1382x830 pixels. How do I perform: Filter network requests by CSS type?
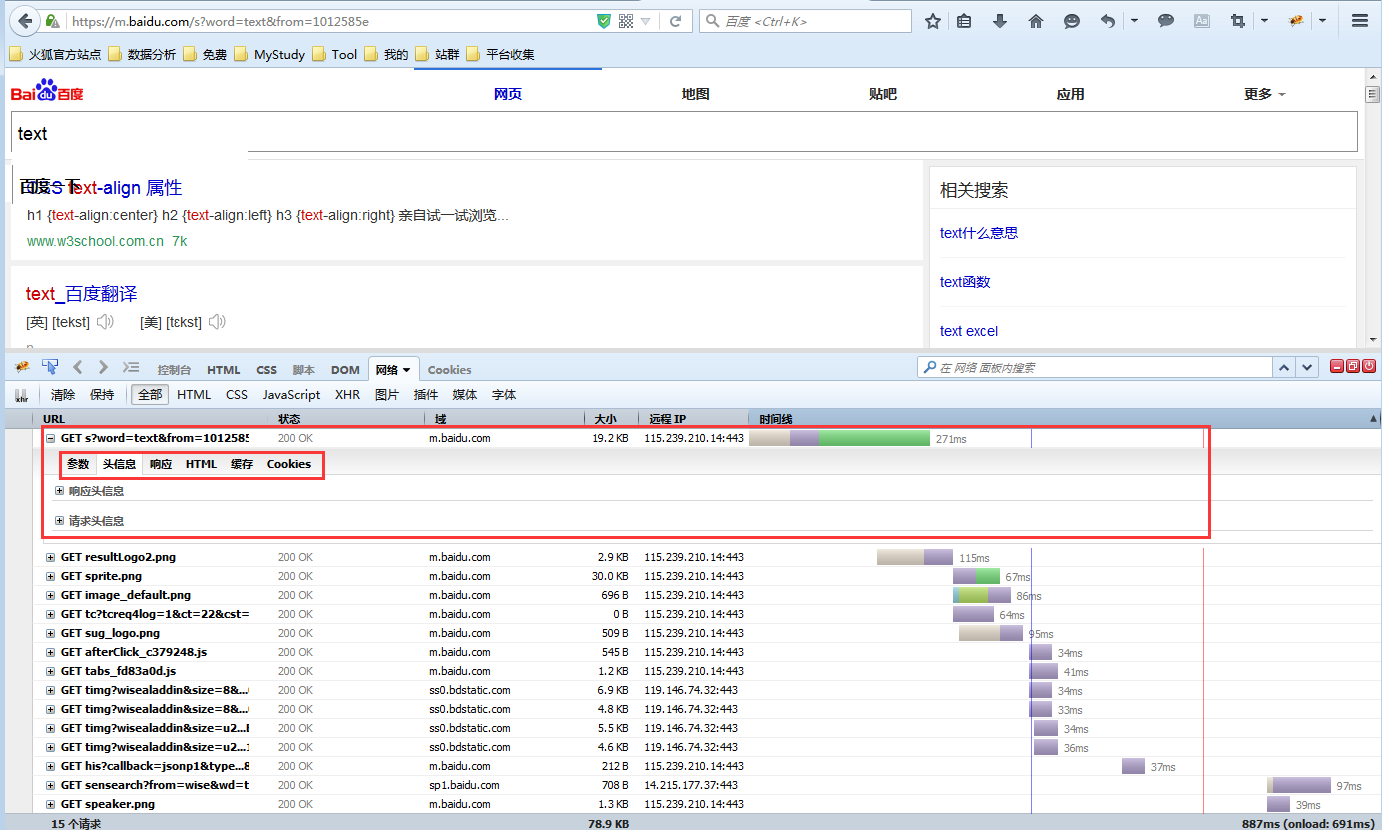pos(237,395)
